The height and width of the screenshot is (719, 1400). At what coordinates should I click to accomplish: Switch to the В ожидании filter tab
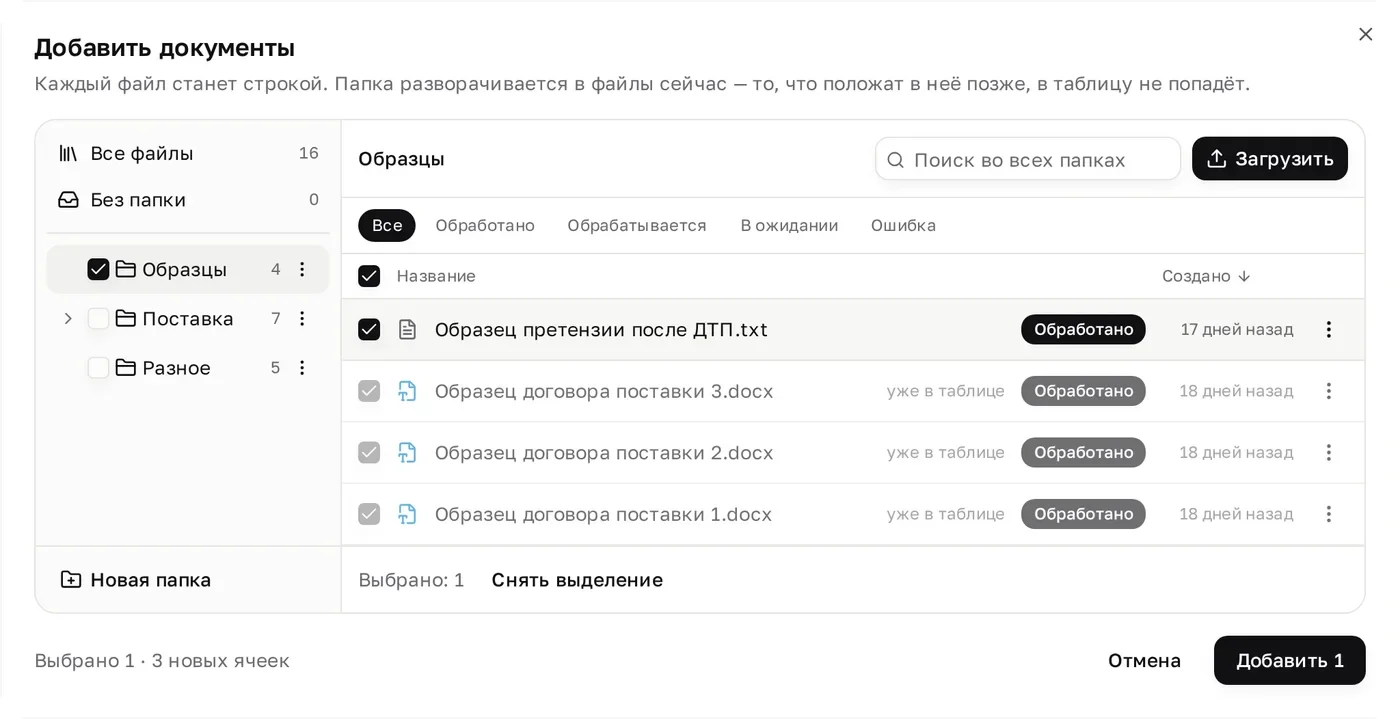pos(789,225)
